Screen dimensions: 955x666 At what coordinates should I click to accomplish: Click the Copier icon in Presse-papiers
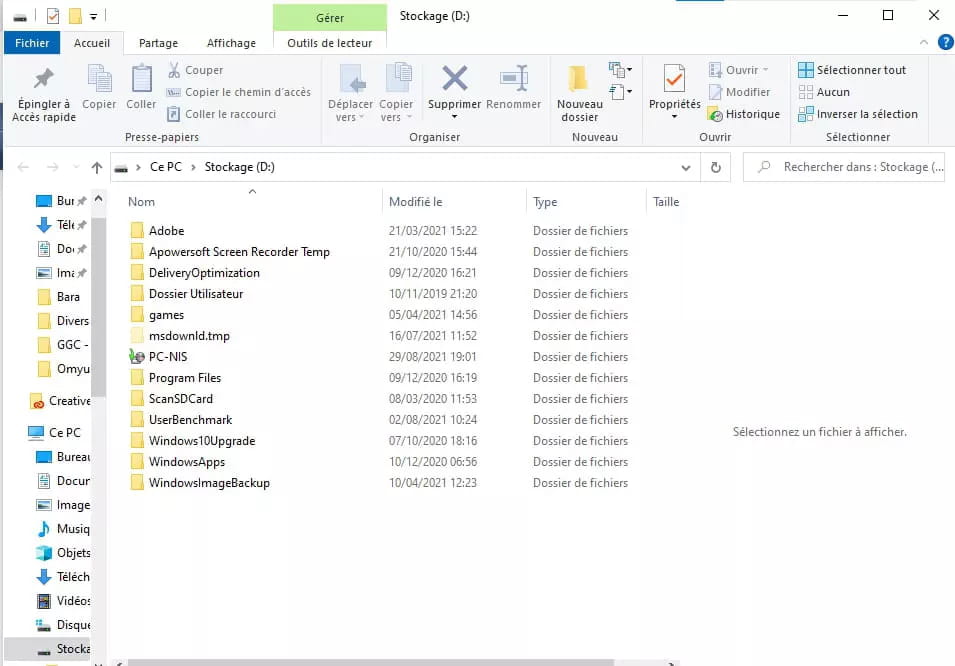tap(99, 79)
